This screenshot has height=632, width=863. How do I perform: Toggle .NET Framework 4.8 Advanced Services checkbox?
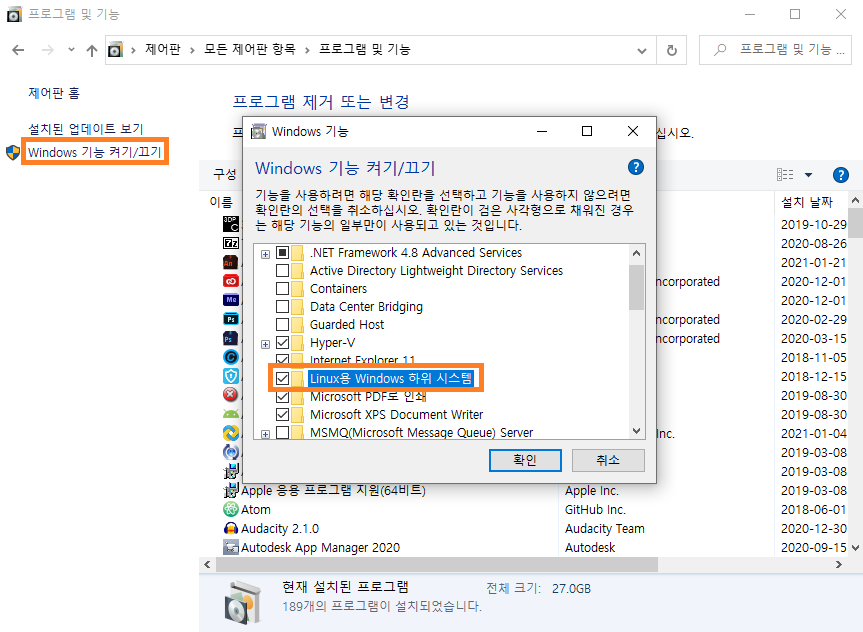click(282, 253)
